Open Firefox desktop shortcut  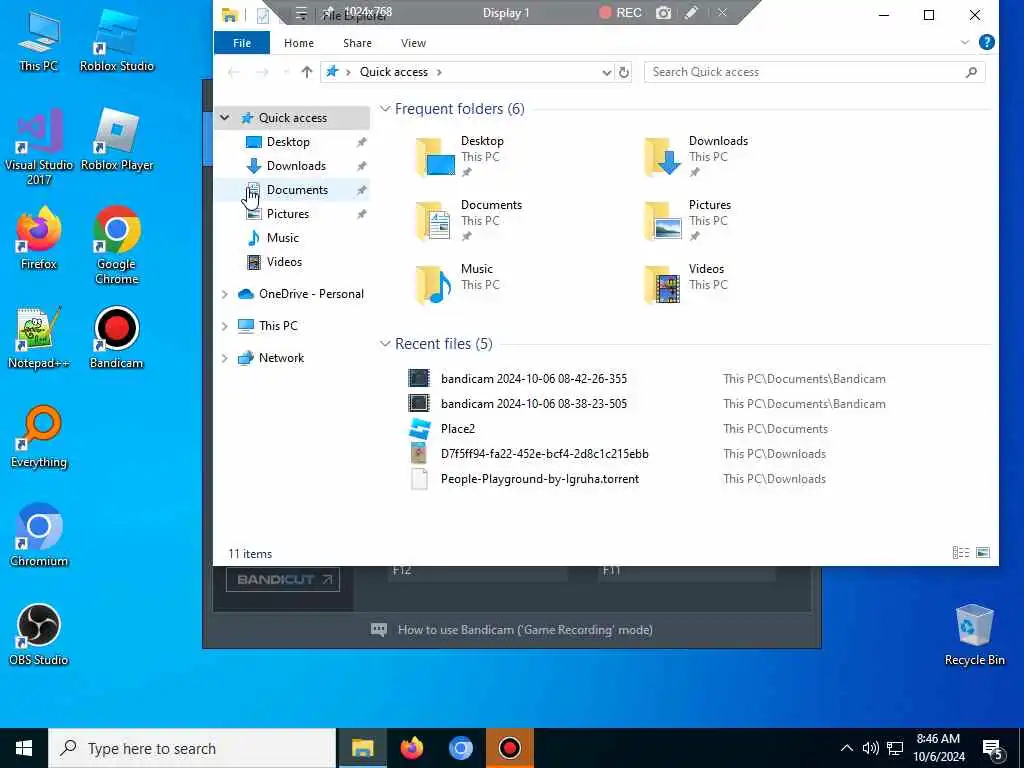click(39, 238)
